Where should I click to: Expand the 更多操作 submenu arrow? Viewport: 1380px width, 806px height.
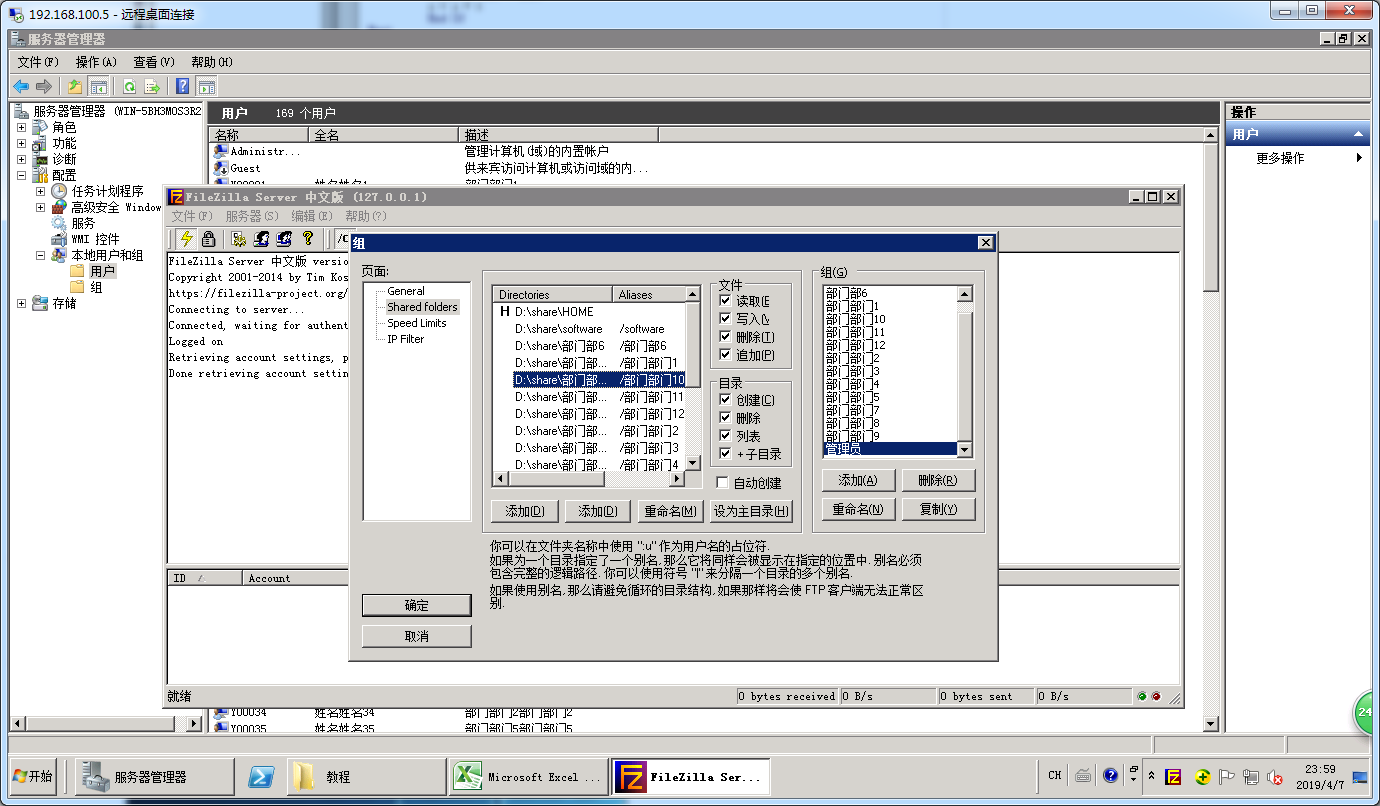click(1359, 158)
